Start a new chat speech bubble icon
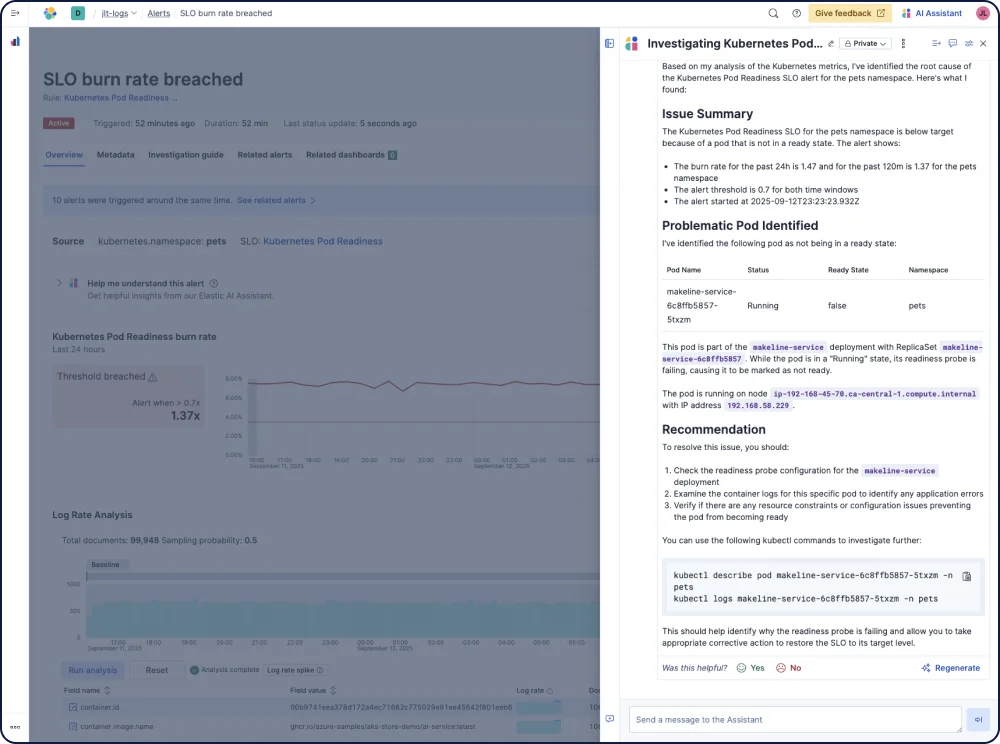Image resolution: width=1000 pixels, height=744 pixels. [952, 43]
